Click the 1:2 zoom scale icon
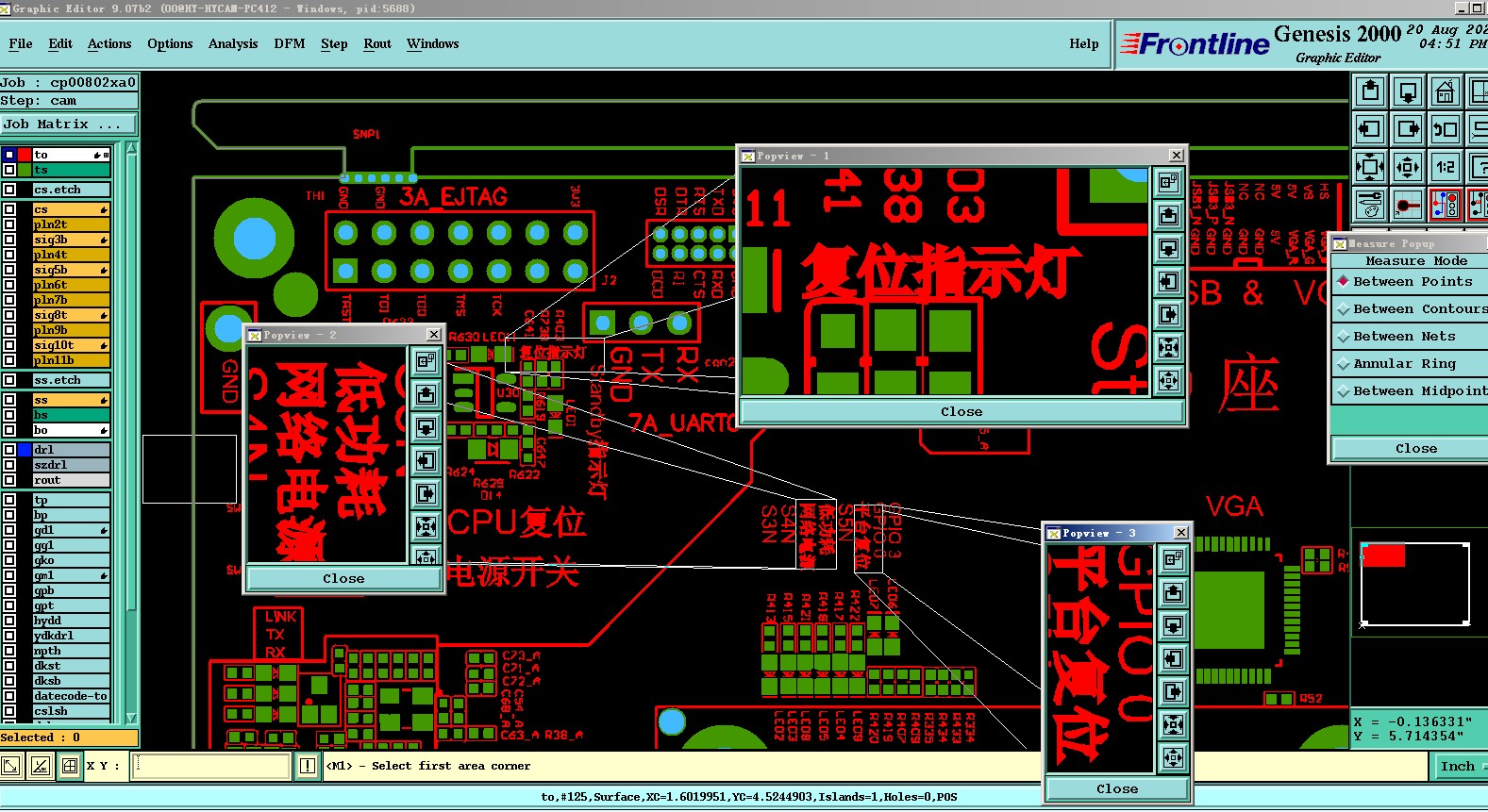The height and width of the screenshot is (812, 1488). (1445, 167)
